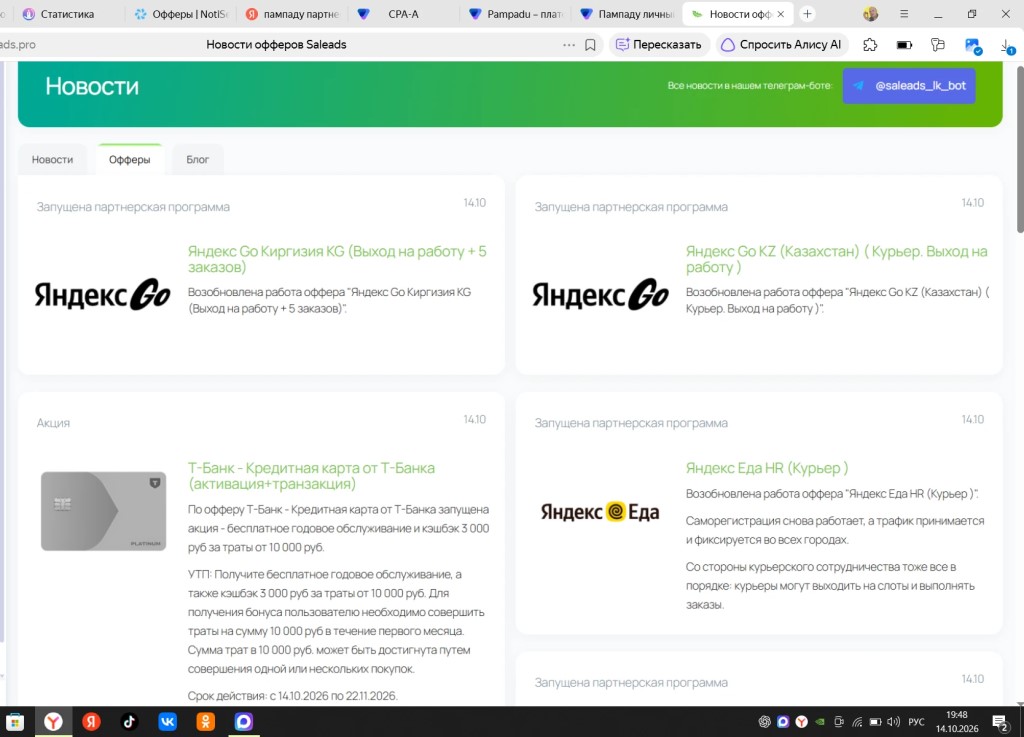Switch to the 'Офферы | NotiS' browser tab
1024x737 pixels.
tap(180, 14)
